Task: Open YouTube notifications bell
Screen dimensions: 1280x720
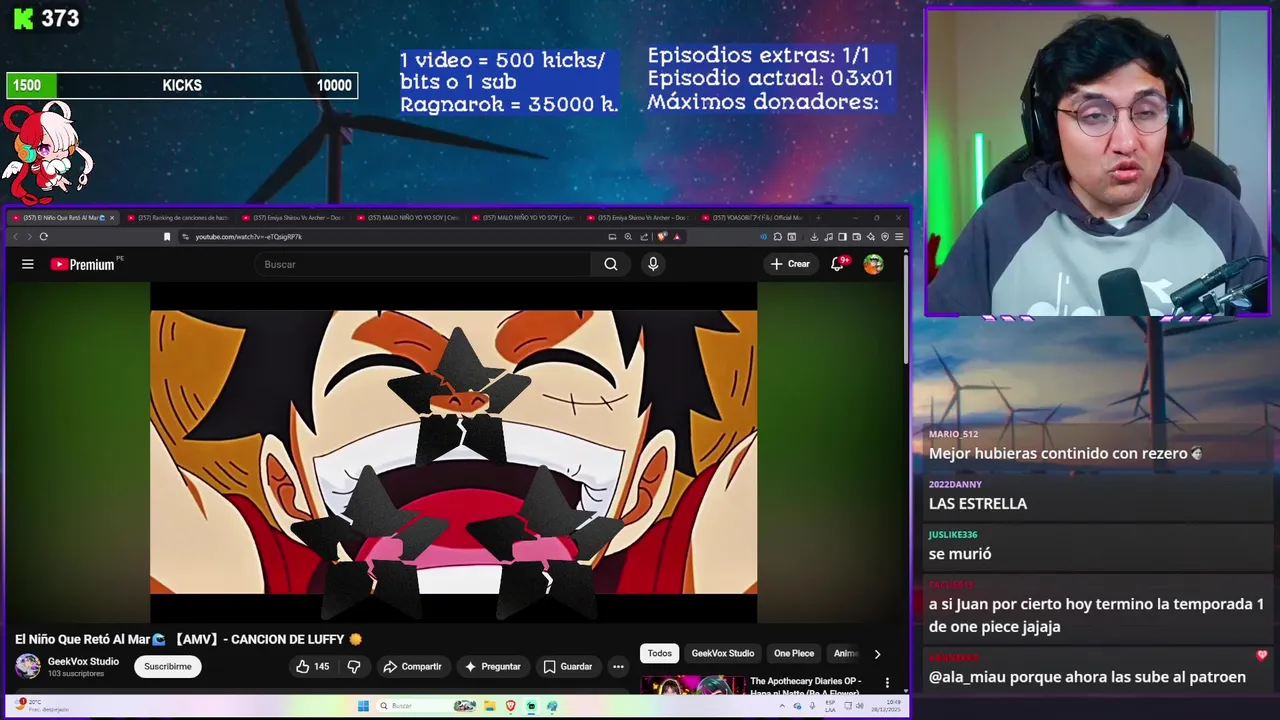Action: coord(838,264)
